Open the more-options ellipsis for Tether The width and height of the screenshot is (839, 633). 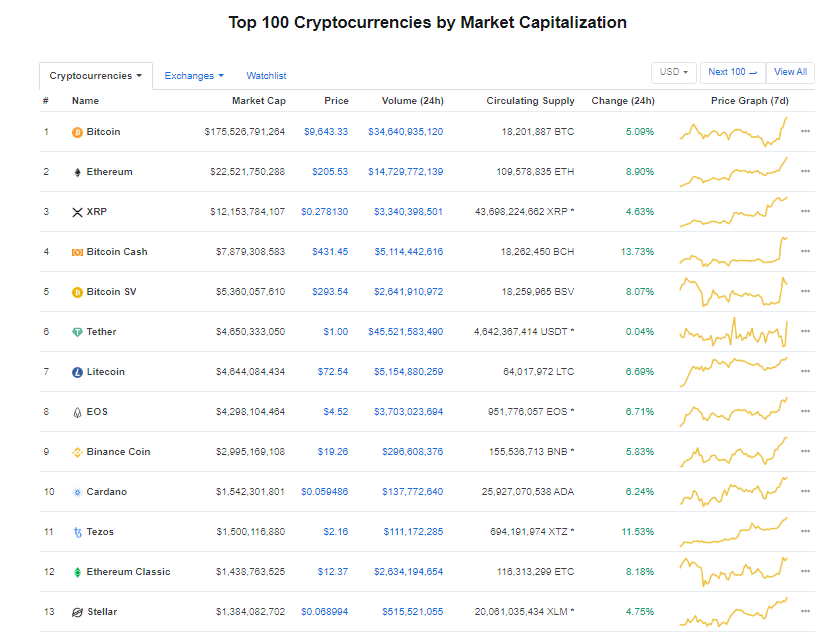pyautogui.click(x=805, y=331)
